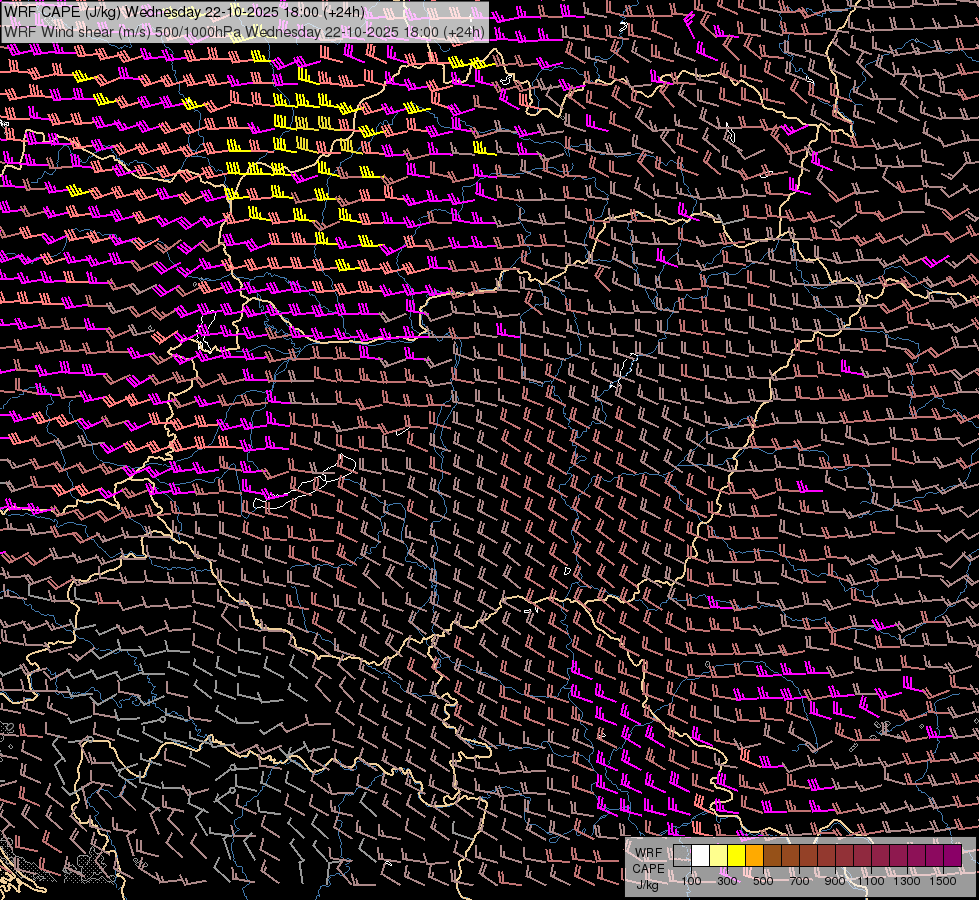
Task: Click the WRF CAPE title line
Action: coord(184,12)
